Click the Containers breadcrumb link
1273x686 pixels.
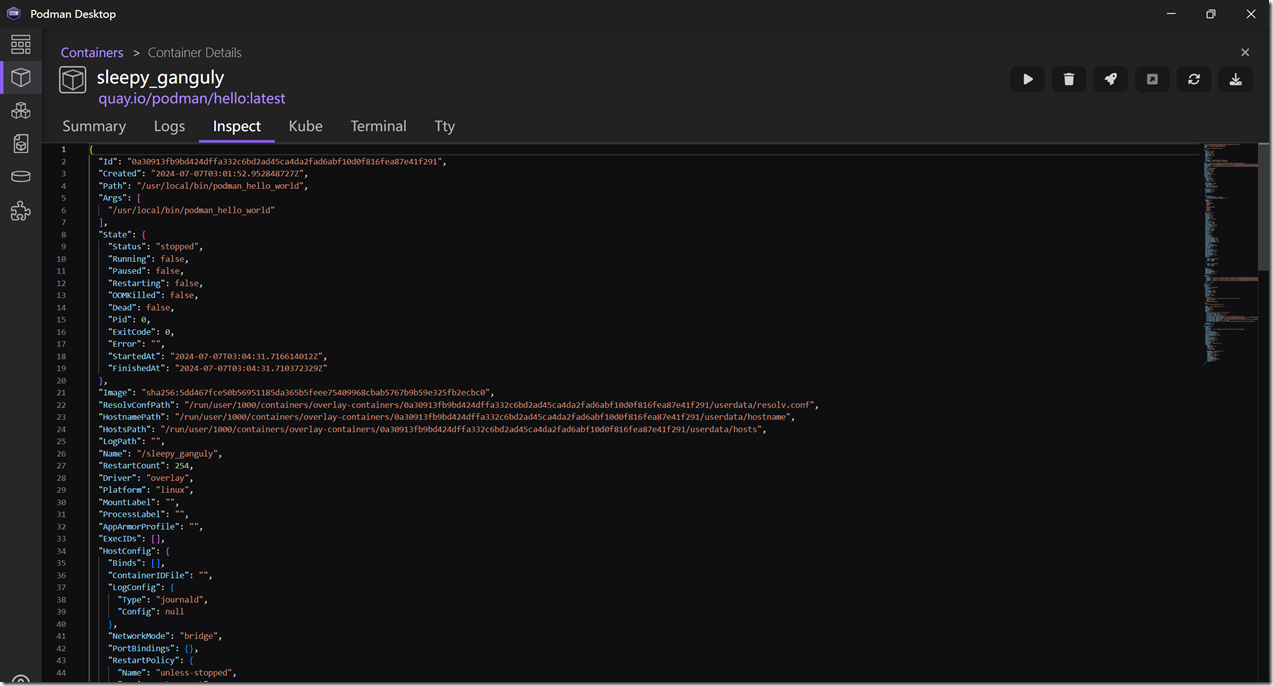(x=92, y=53)
